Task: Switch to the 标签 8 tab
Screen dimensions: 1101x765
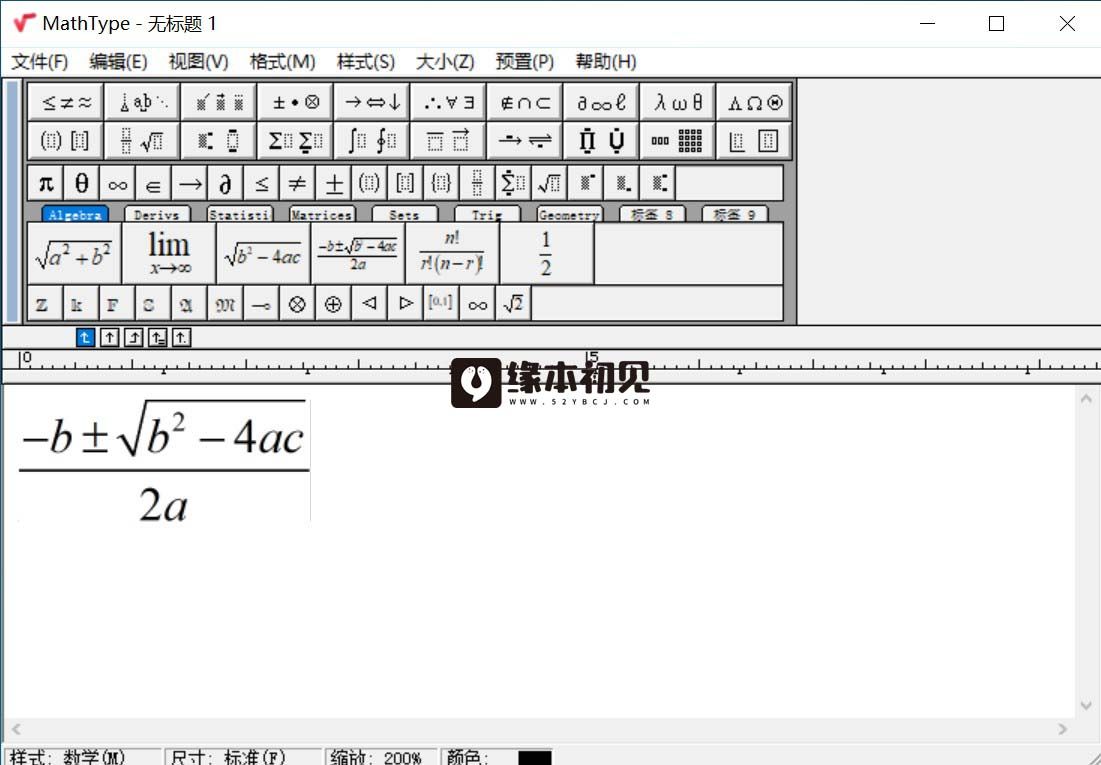Action: click(x=652, y=214)
